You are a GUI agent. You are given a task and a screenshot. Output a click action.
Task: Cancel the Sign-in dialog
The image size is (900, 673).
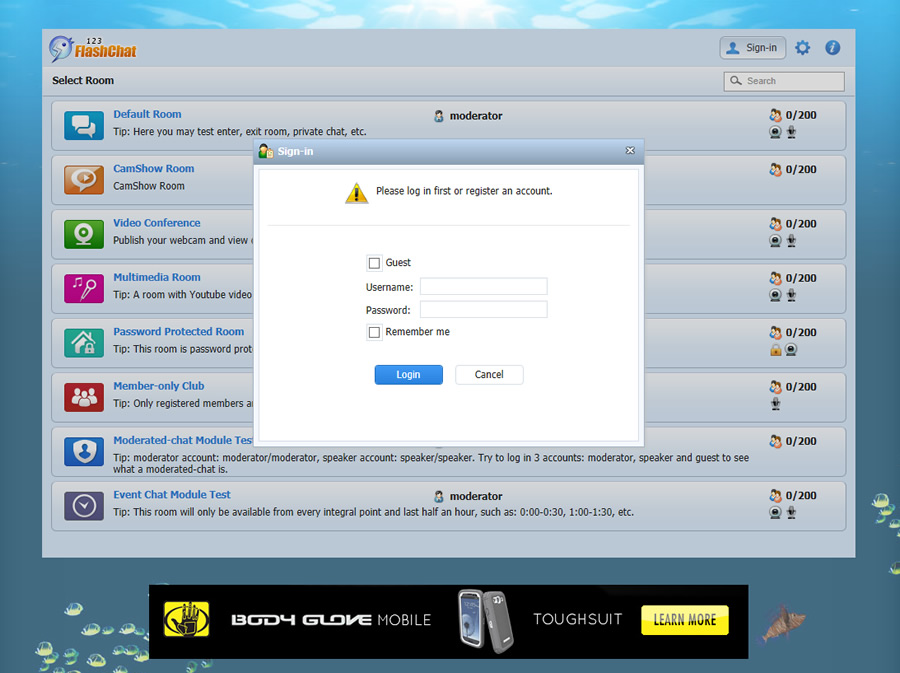coord(489,375)
